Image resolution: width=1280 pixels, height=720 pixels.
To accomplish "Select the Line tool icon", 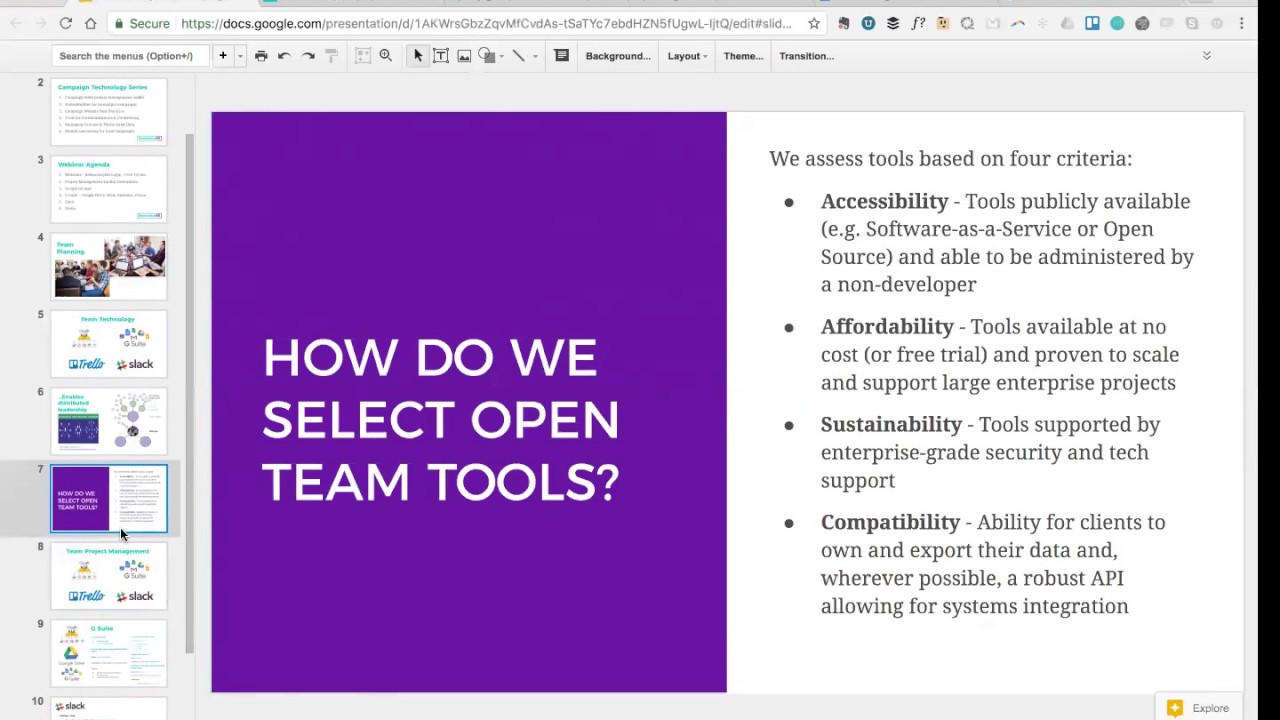I will (x=518, y=56).
